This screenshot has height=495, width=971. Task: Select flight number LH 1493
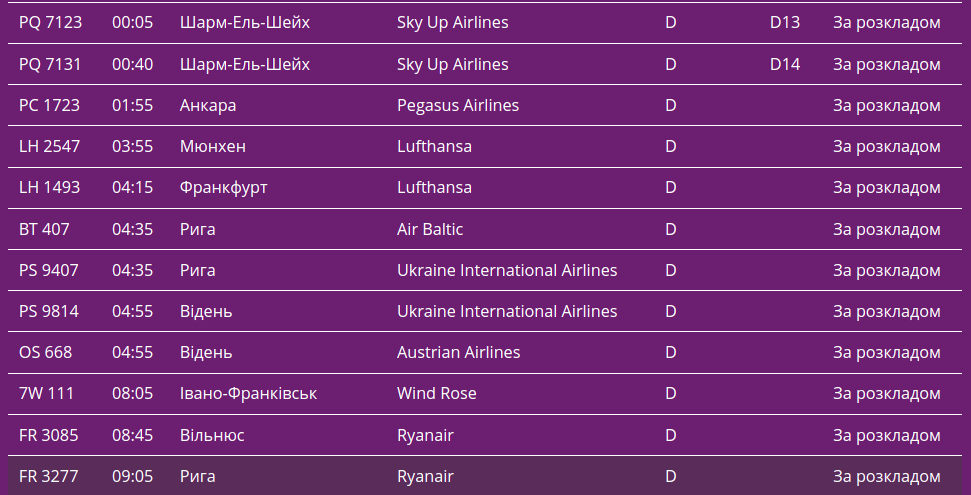pos(50,187)
